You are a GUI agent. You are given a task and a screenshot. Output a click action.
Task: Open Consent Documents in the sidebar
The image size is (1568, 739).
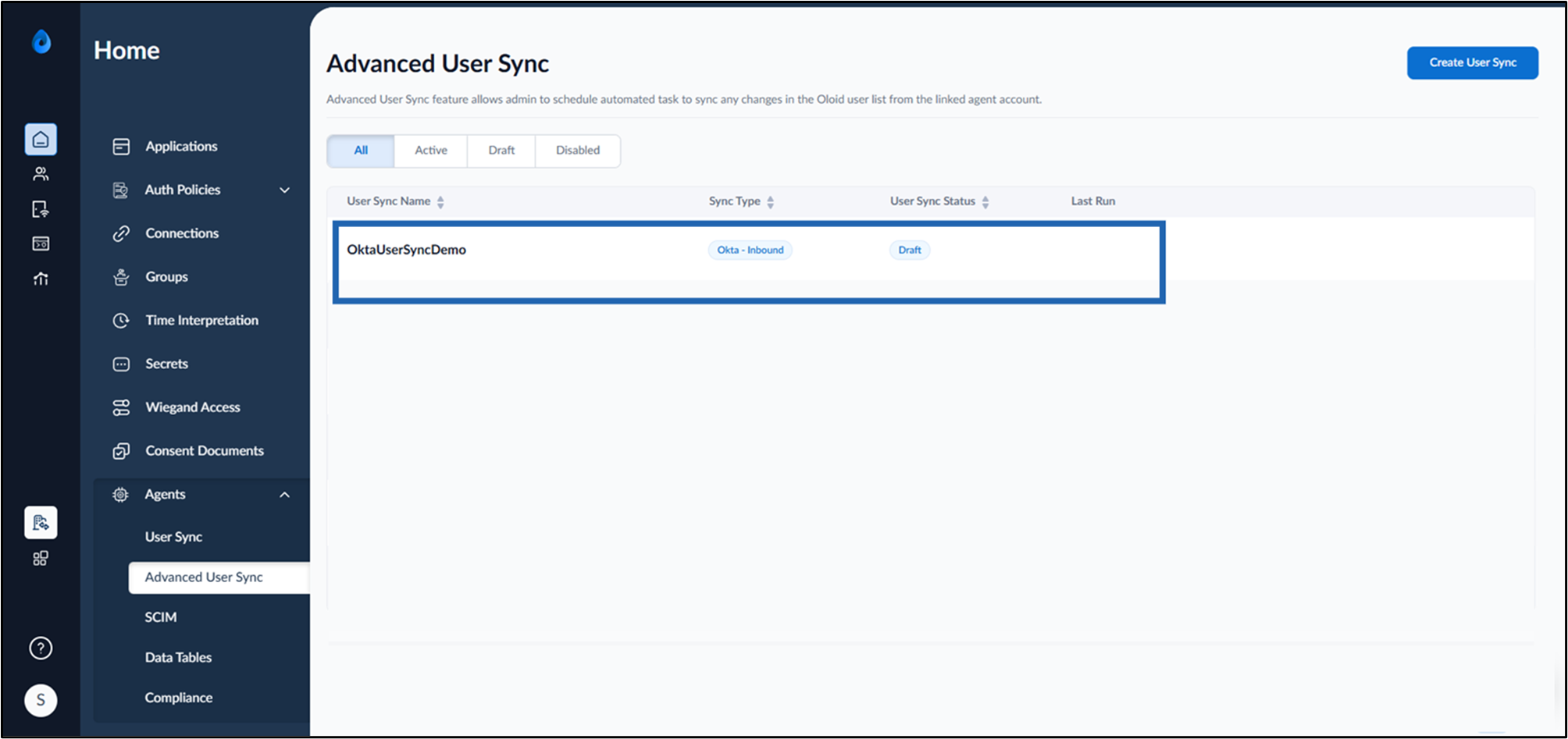point(205,451)
